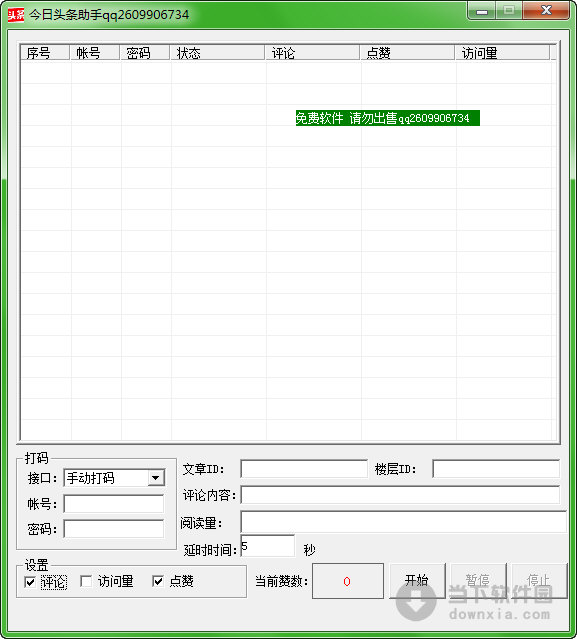Click the 访问量 column header
577x639 pixels.
pyautogui.click(x=502, y=53)
